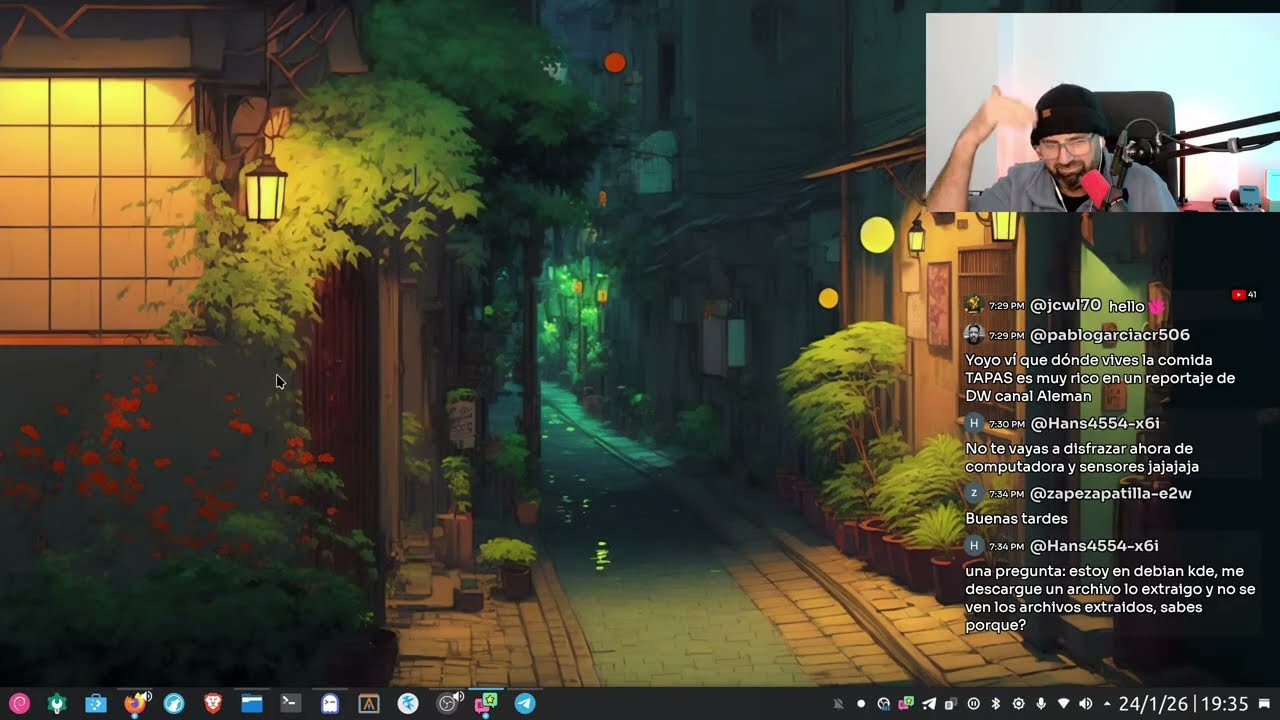Open the green gear wrench app in taskbar
The height and width of the screenshot is (720, 1280).
(57, 704)
